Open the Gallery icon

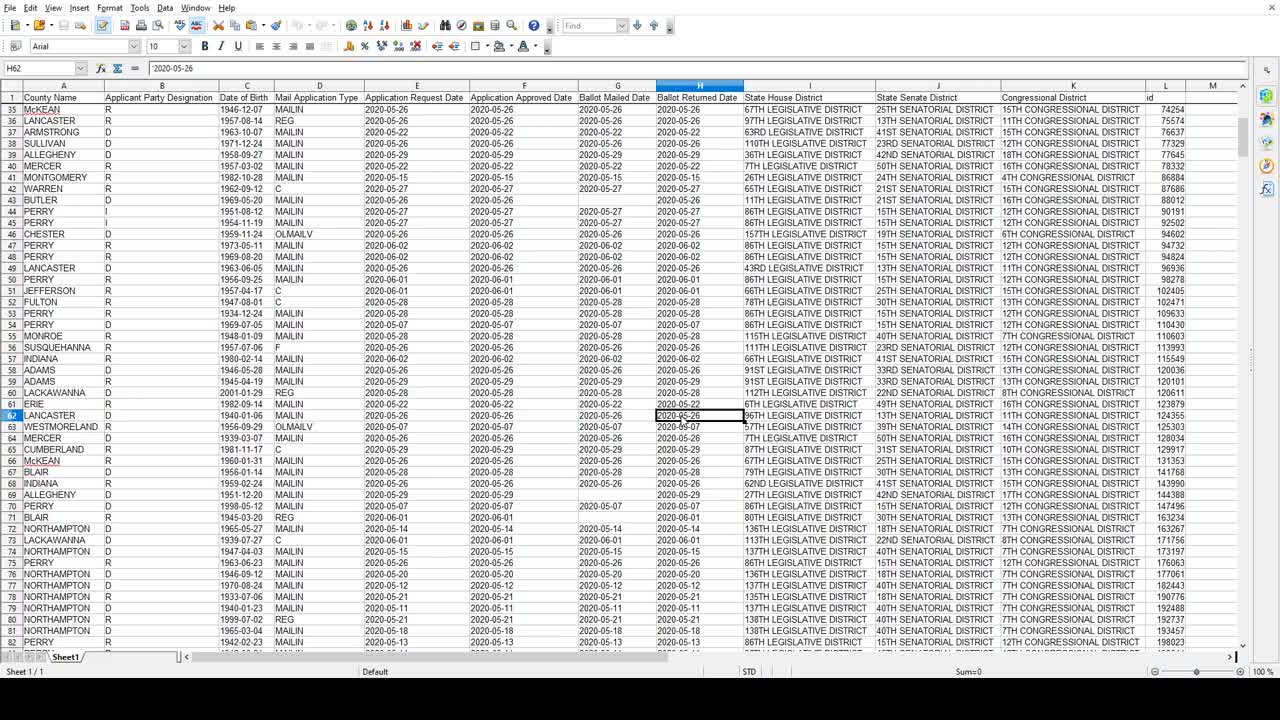click(478, 25)
